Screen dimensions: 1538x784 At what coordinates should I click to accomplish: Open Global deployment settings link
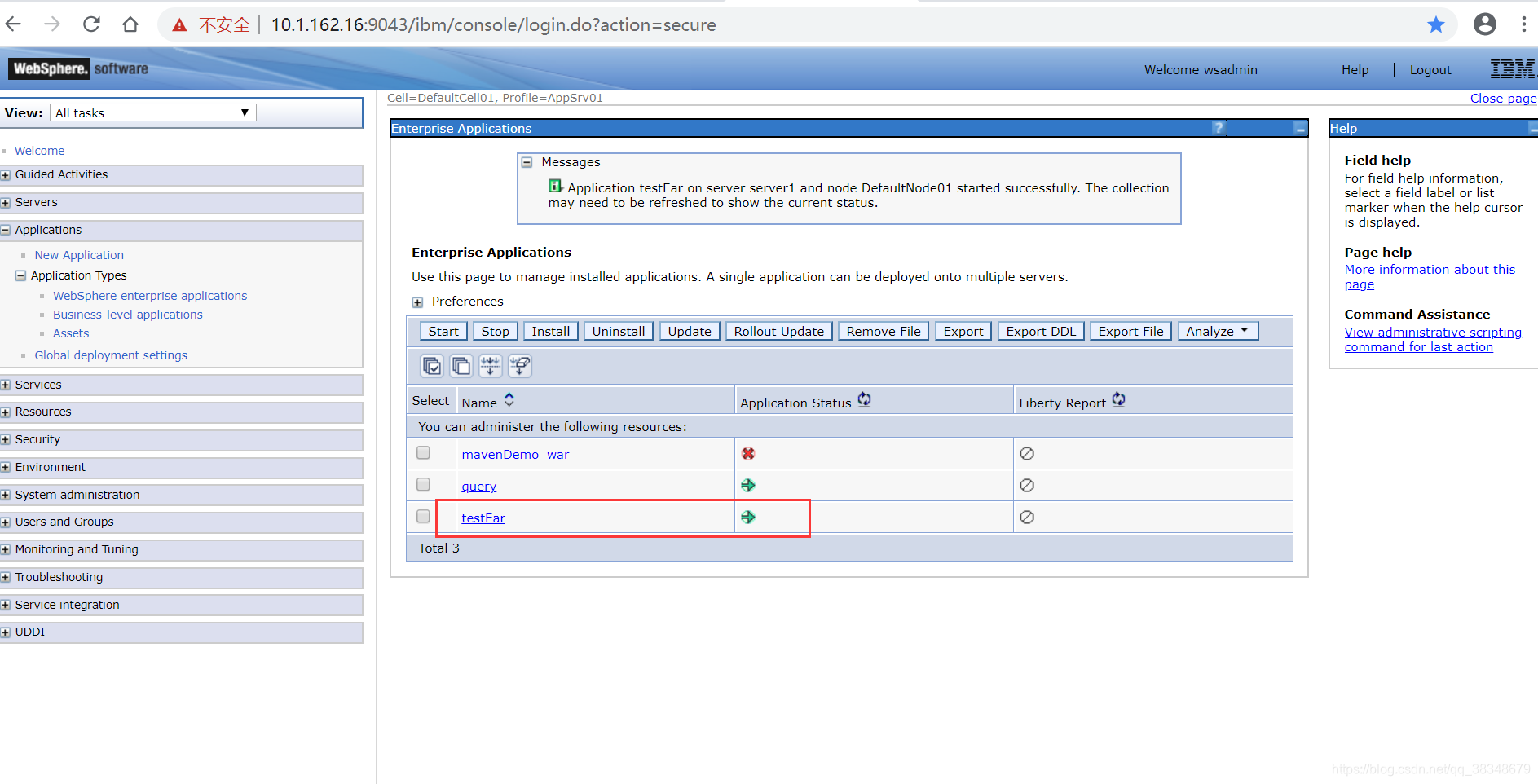pyautogui.click(x=111, y=355)
